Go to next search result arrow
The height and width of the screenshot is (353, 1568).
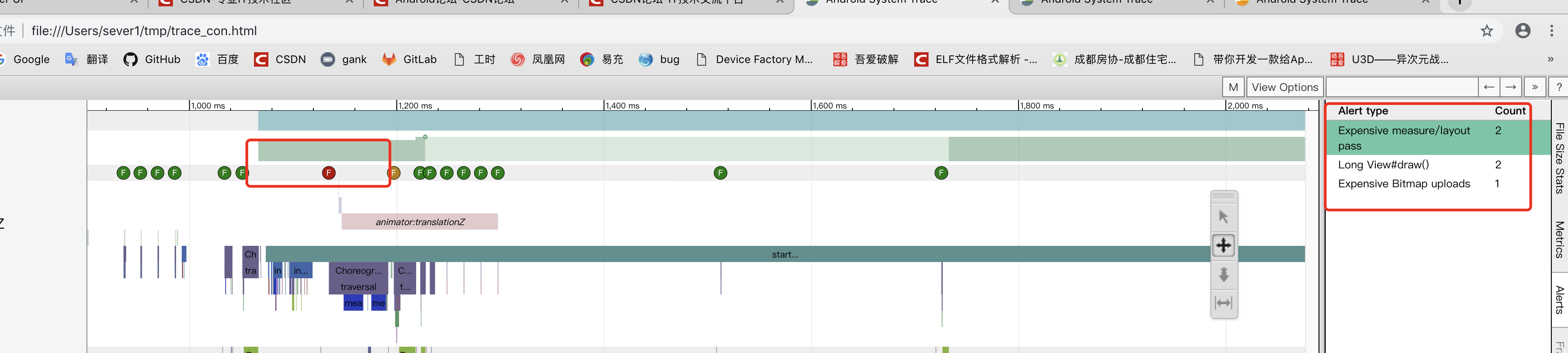[1511, 87]
